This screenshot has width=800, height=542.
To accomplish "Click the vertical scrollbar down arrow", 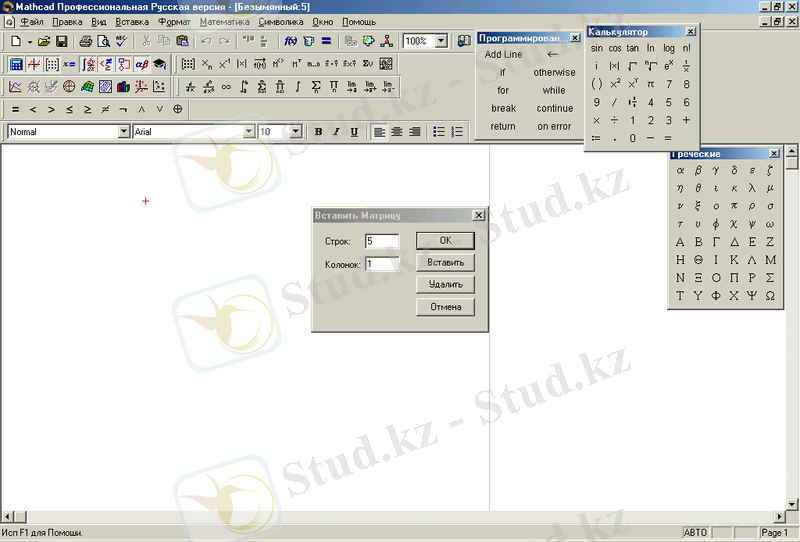I will [x=792, y=504].
